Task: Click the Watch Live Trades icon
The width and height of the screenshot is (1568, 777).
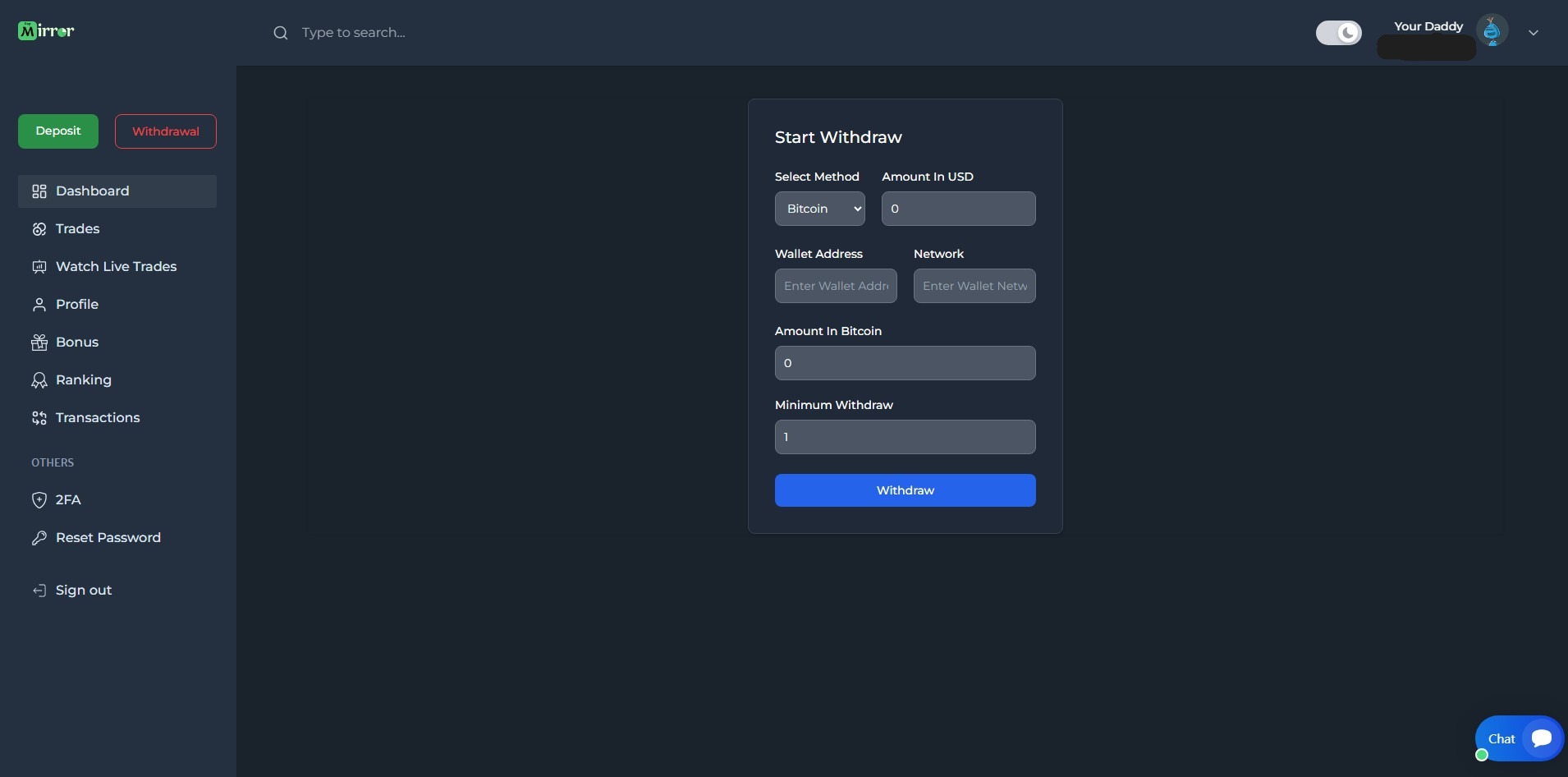Action: tap(39, 267)
